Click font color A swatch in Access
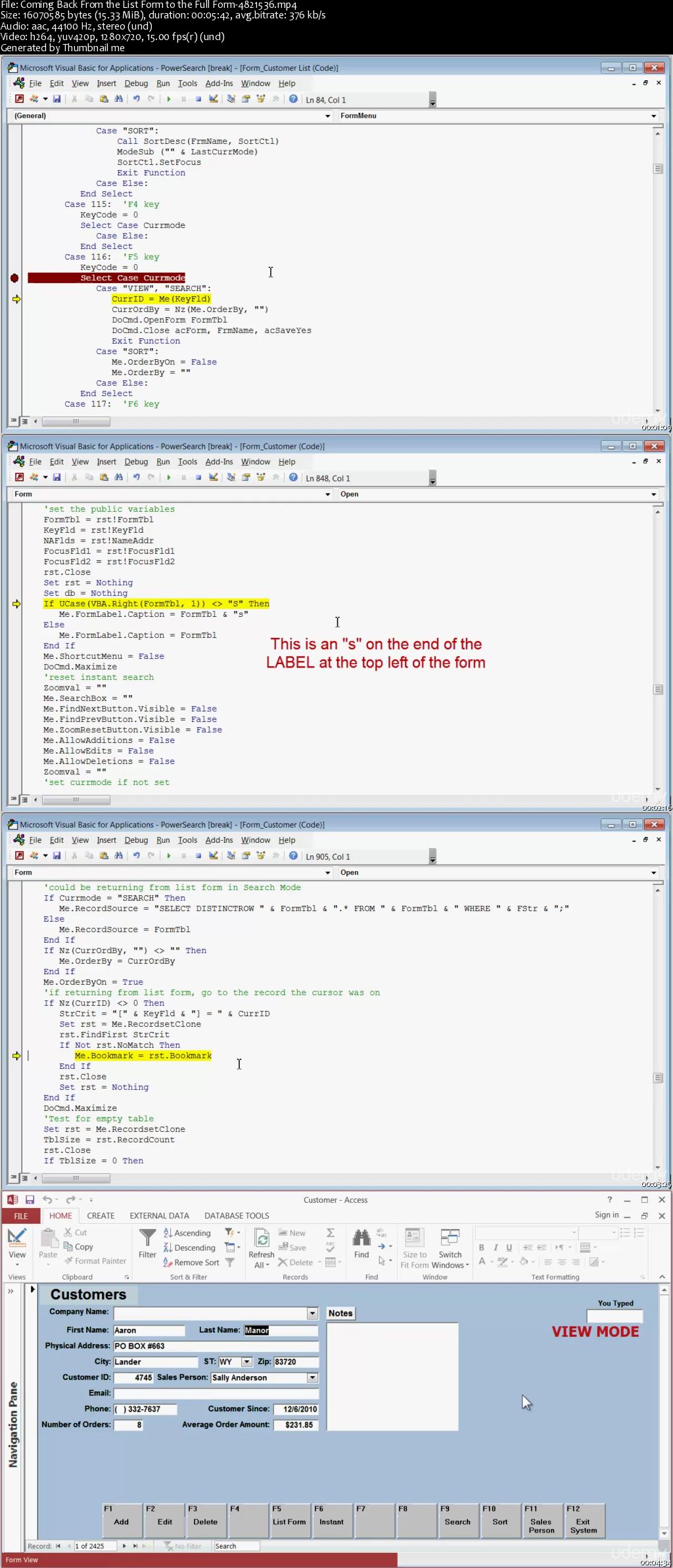673x1568 pixels. (x=482, y=1262)
